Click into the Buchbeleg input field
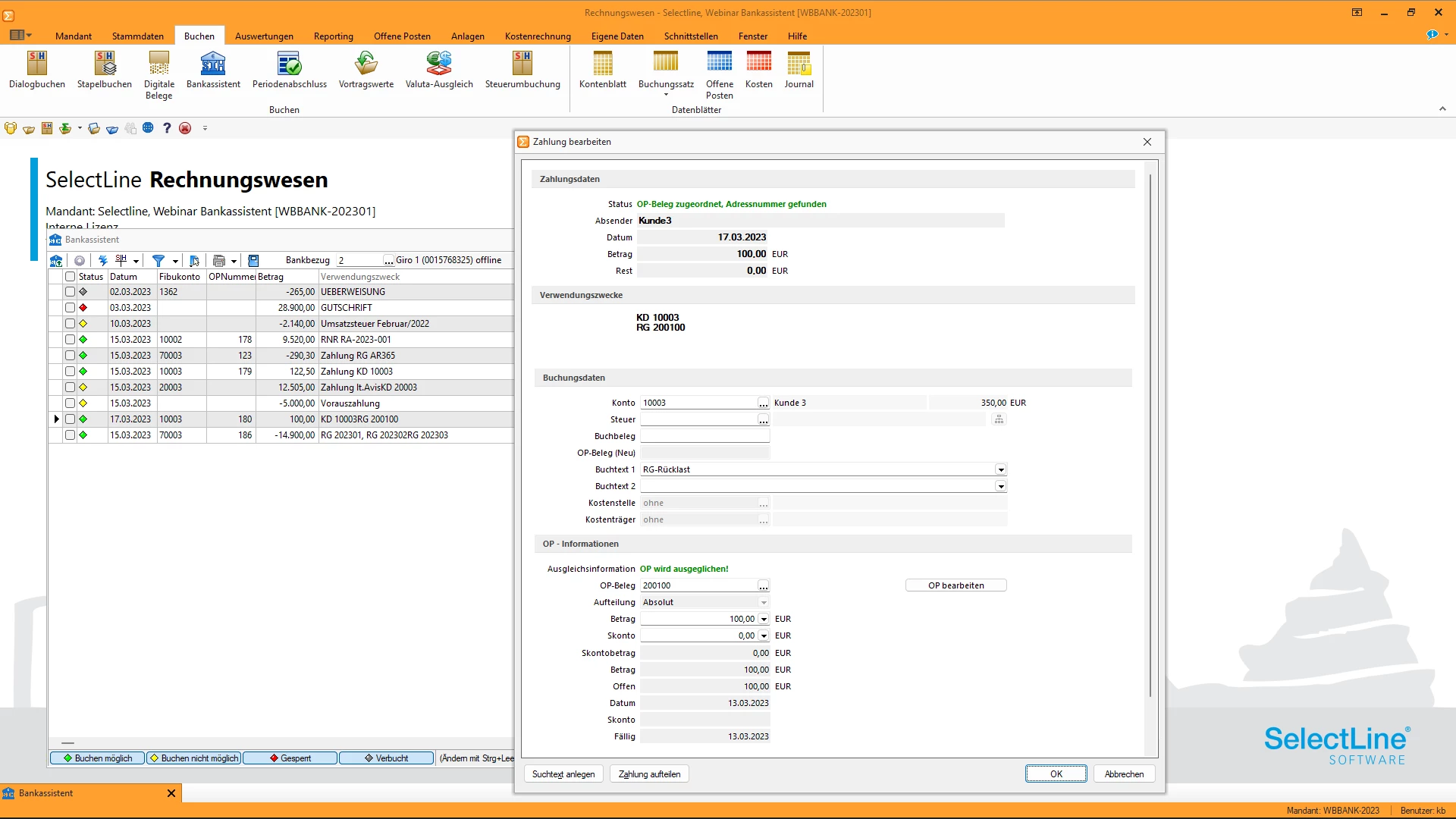Image resolution: width=1456 pixels, height=819 pixels. (x=704, y=436)
